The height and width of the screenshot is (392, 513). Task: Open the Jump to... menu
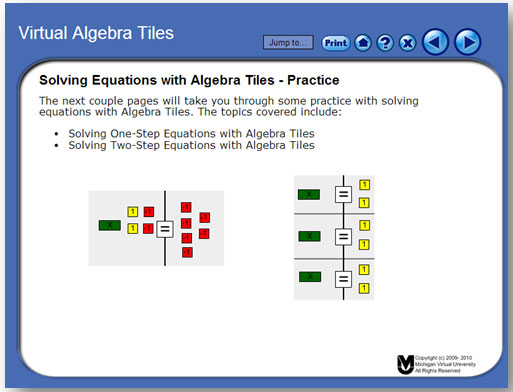point(288,42)
